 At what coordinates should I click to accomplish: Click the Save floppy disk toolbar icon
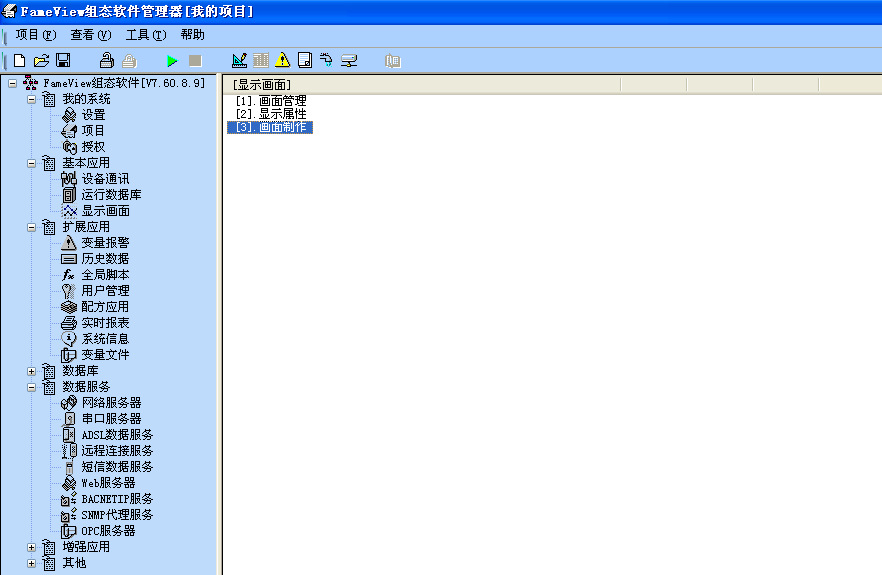coord(63,61)
